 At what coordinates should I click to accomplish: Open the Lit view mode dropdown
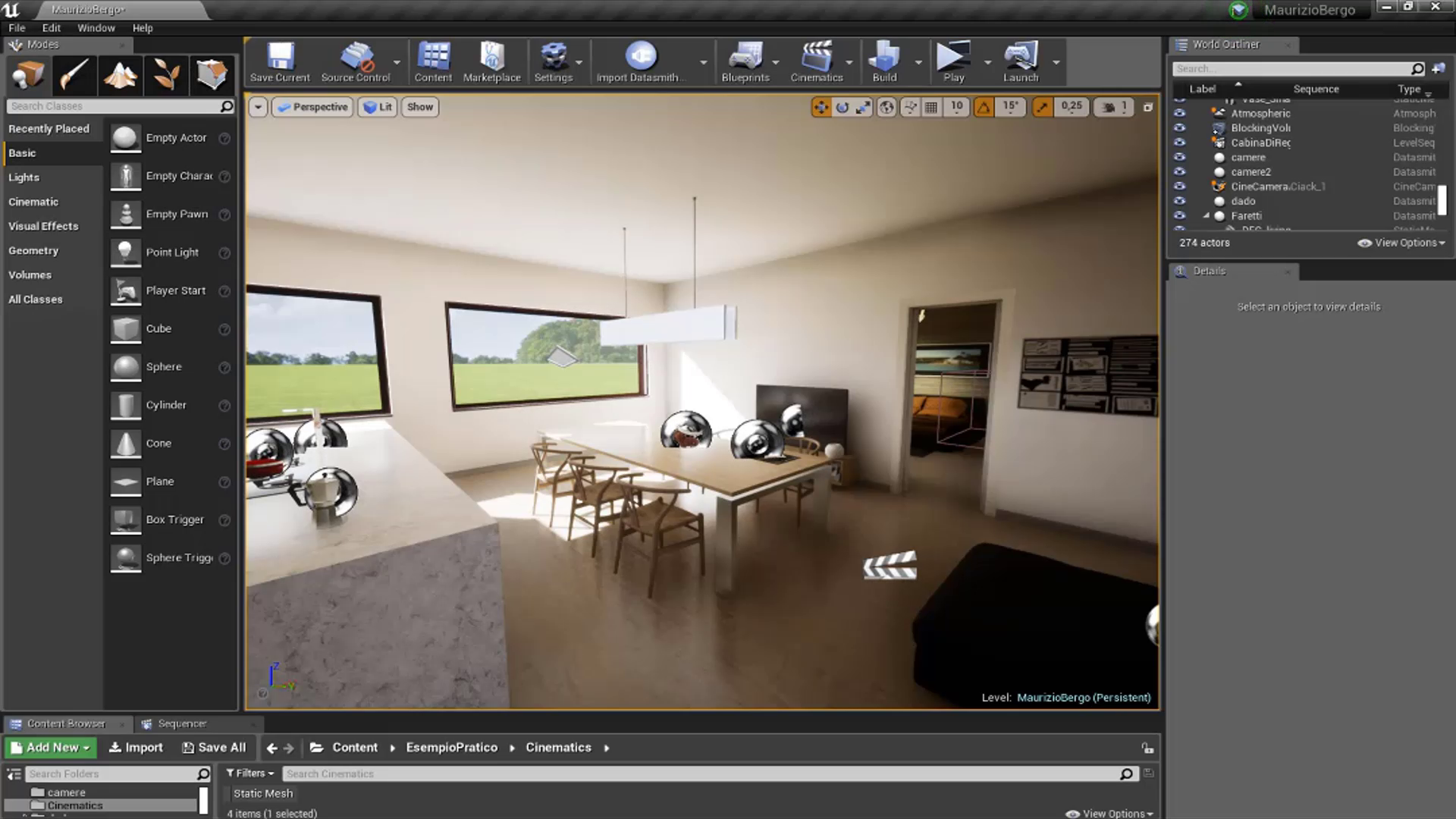tap(378, 108)
